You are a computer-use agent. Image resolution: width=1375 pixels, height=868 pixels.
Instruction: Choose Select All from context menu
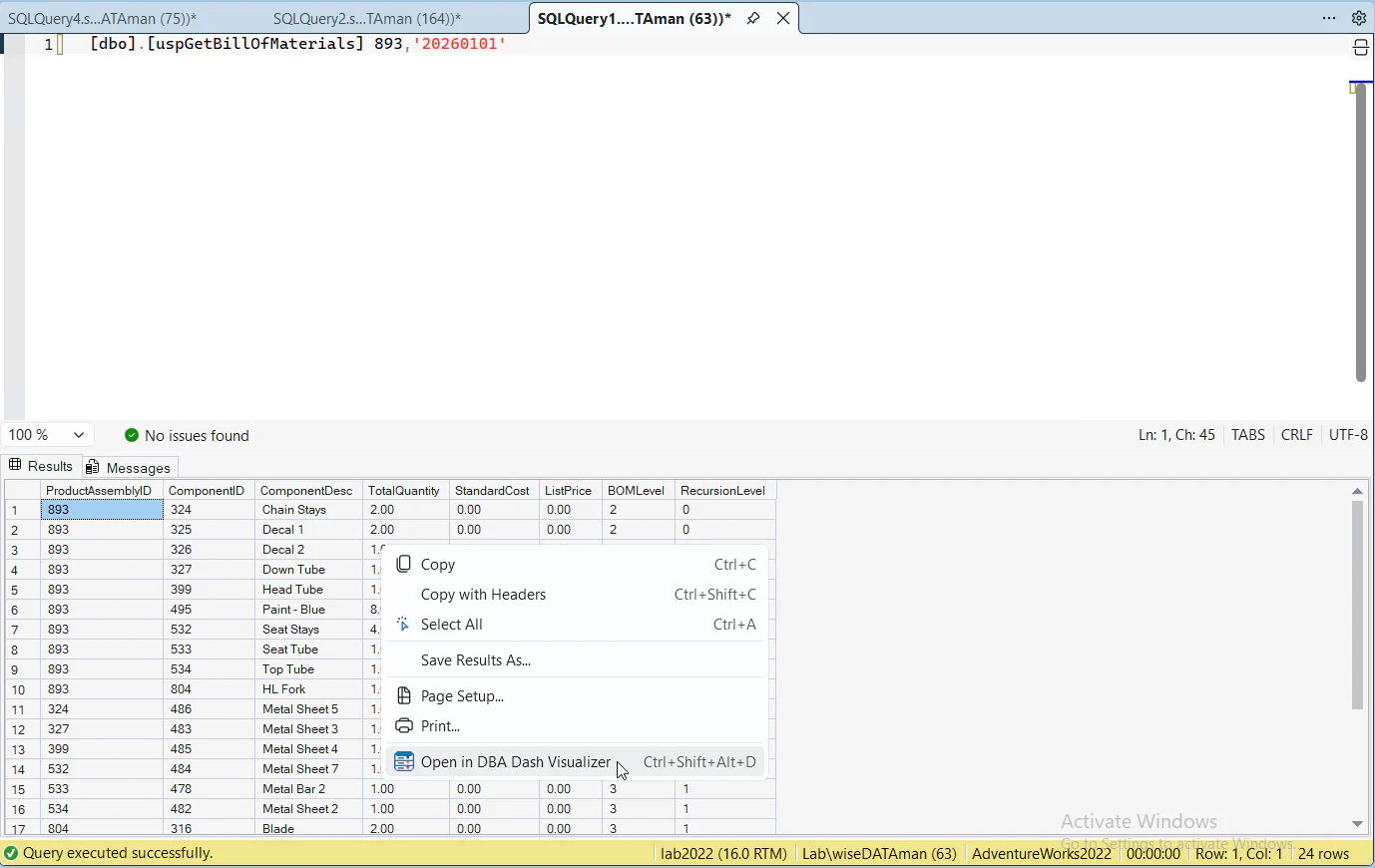pyautogui.click(x=576, y=625)
